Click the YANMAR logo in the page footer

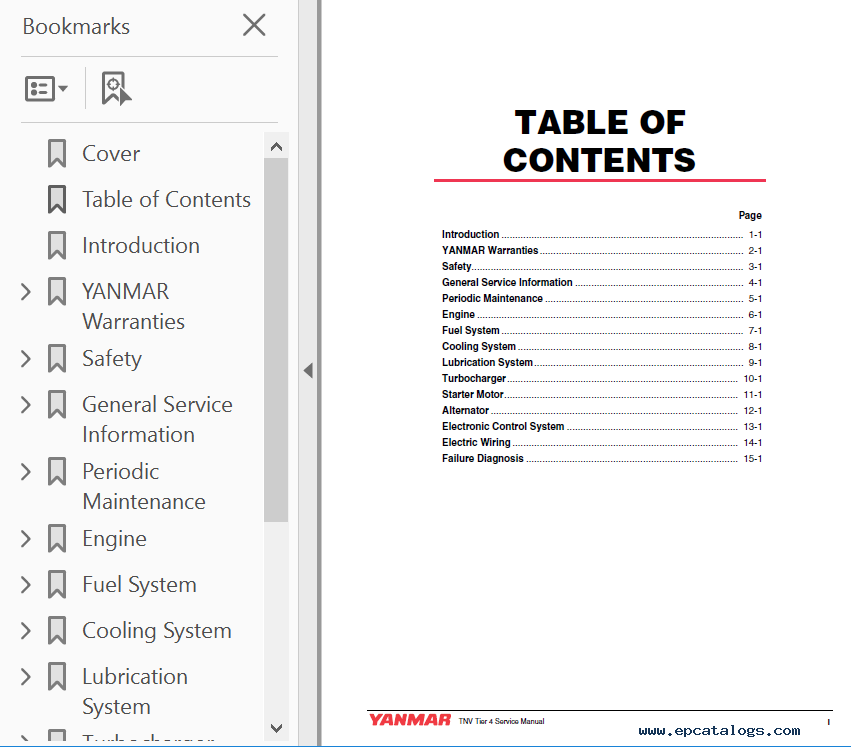tap(410, 720)
